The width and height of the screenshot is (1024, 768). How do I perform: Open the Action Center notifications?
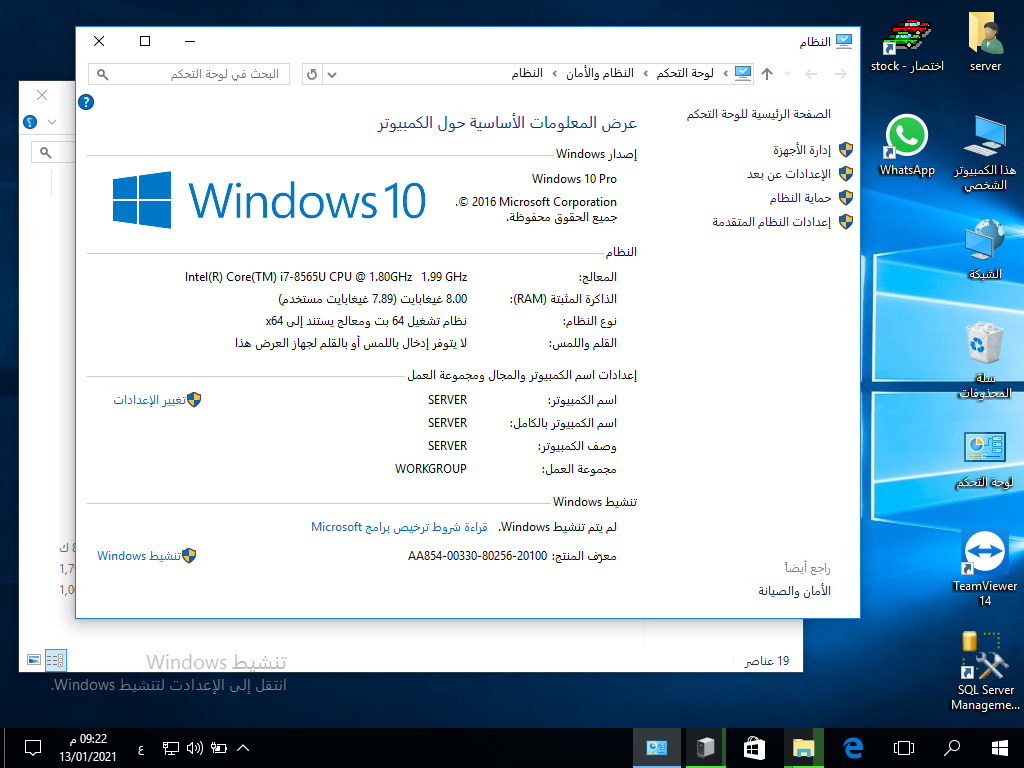coord(33,748)
